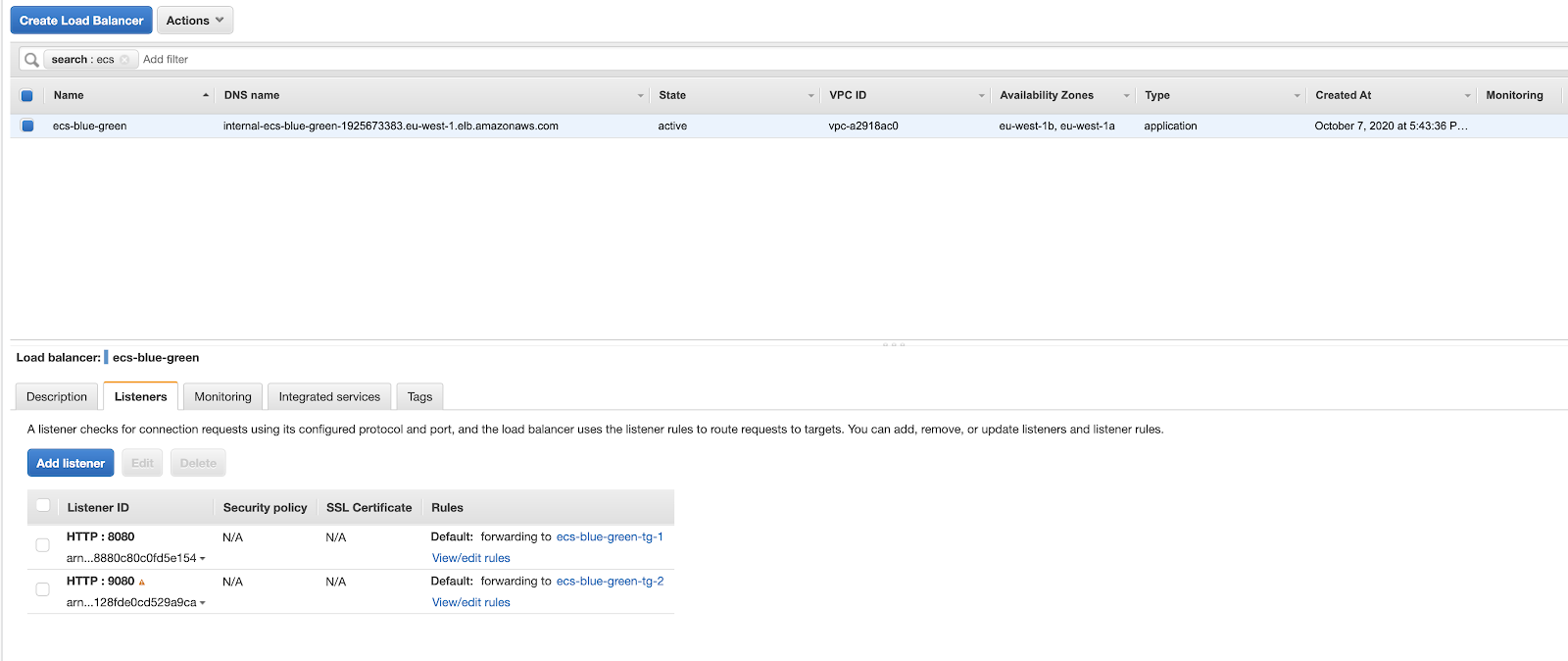Click the DNS name column sort arrow
Viewport: 1568px width, 661px height.
pyautogui.click(x=641, y=96)
